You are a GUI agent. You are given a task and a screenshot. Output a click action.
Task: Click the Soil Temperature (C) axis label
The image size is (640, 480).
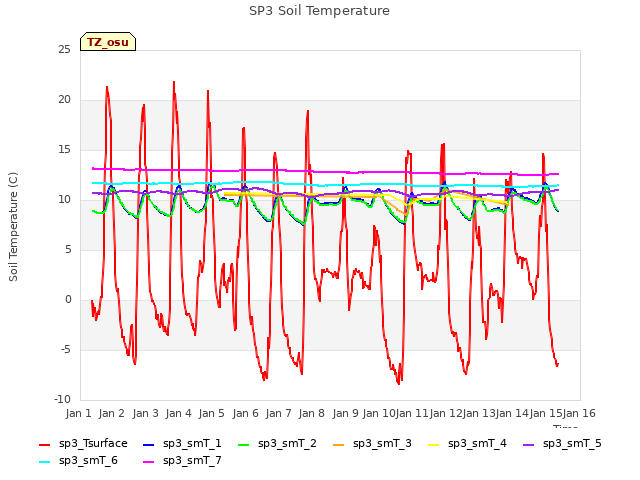(x=13, y=227)
